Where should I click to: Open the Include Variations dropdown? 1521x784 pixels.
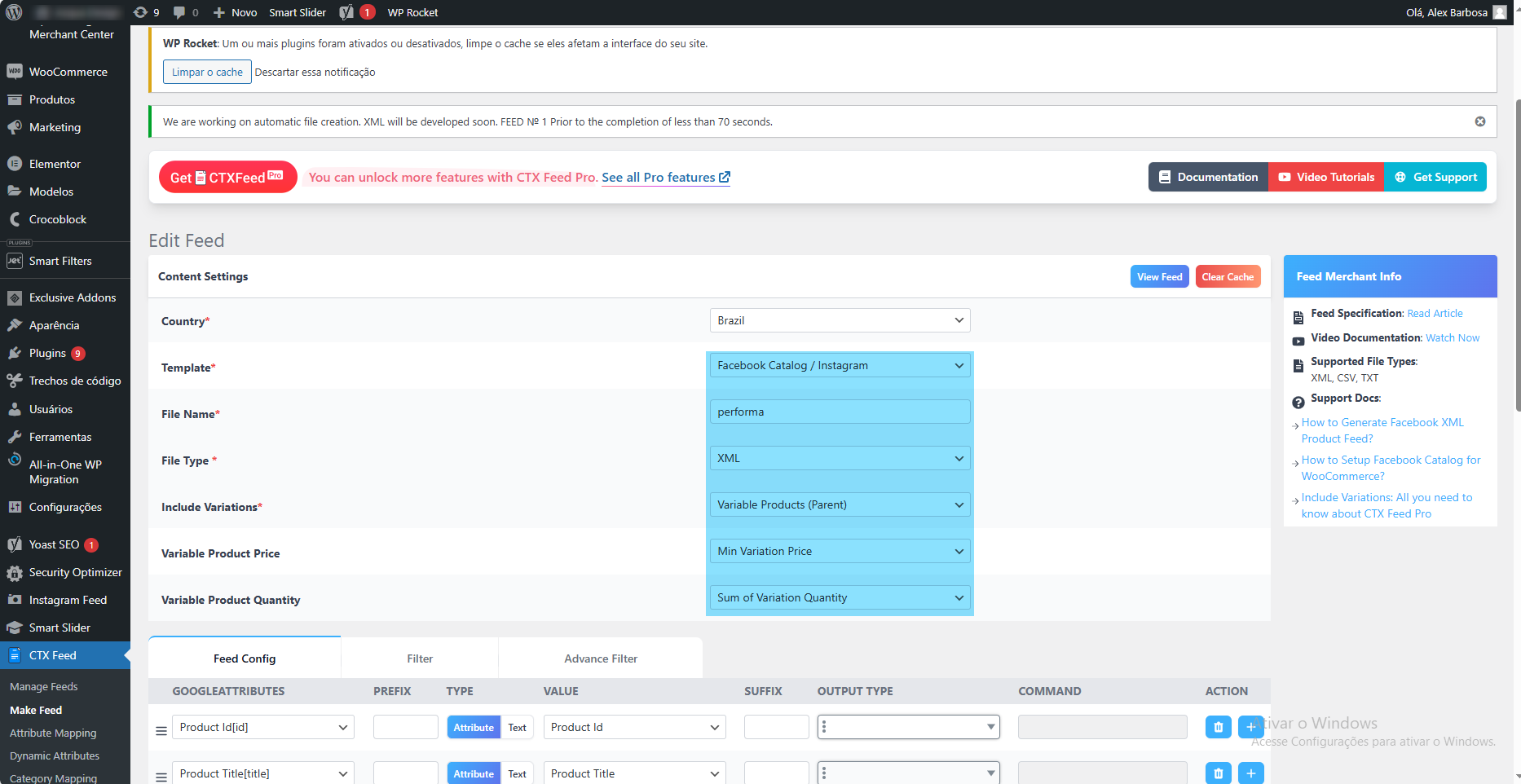pyautogui.click(x=839, y=504)
